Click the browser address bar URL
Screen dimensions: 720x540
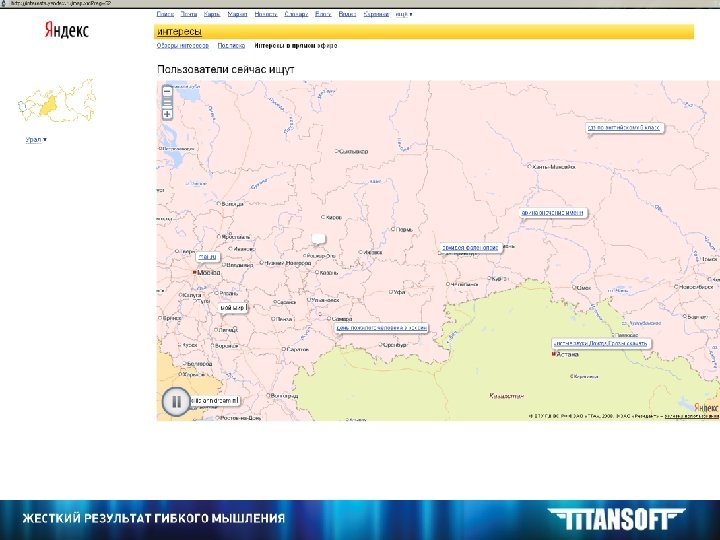(x=61, y=3)
